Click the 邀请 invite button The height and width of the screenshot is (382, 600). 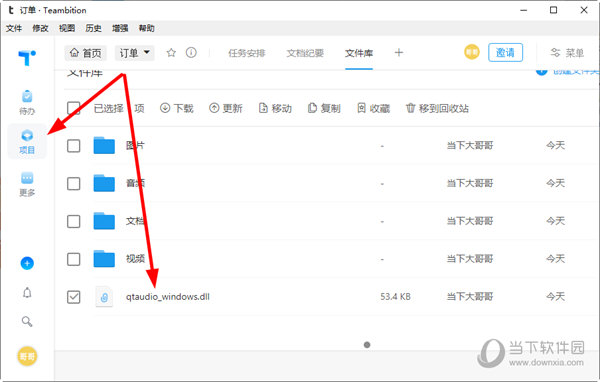pyautogui.click(x=505, y=52)
